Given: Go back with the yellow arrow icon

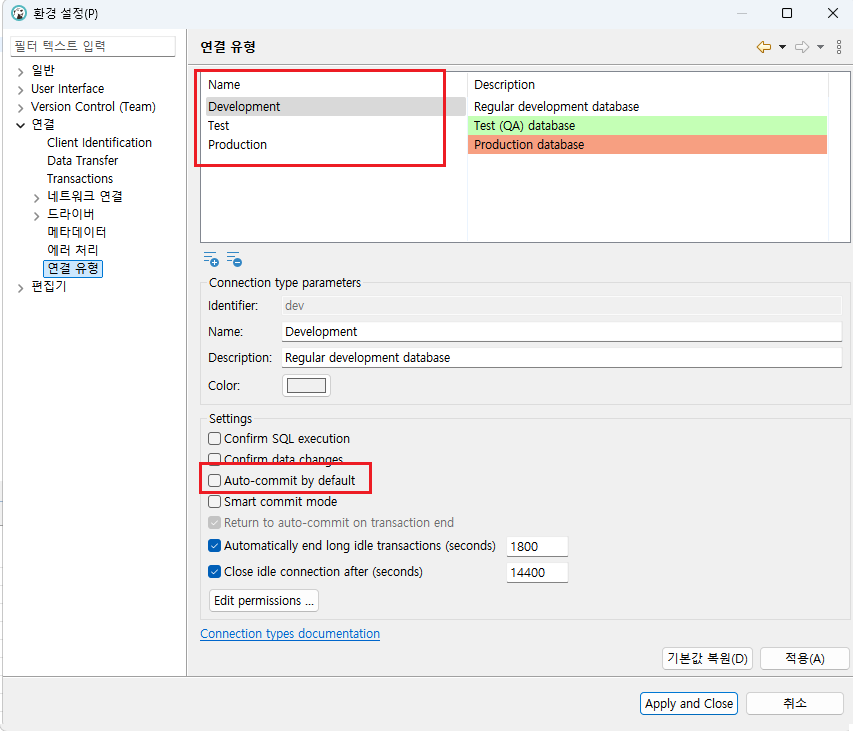Looking at the screenshot, I should (x=764, y=47).
